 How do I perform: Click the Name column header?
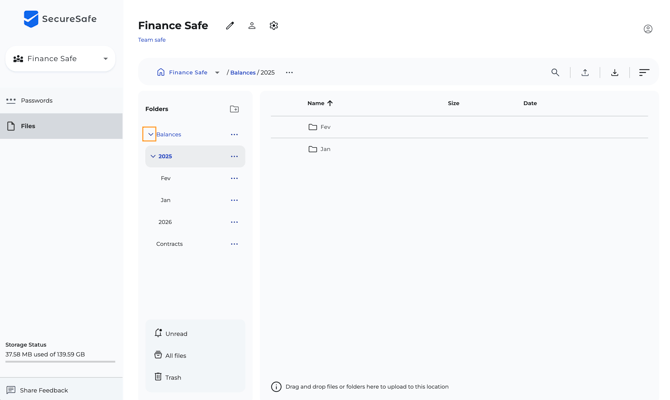316,103
